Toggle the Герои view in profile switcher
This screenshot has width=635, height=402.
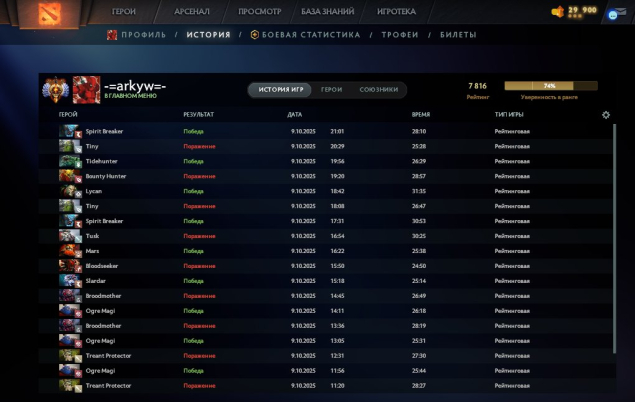click(331, 90)
